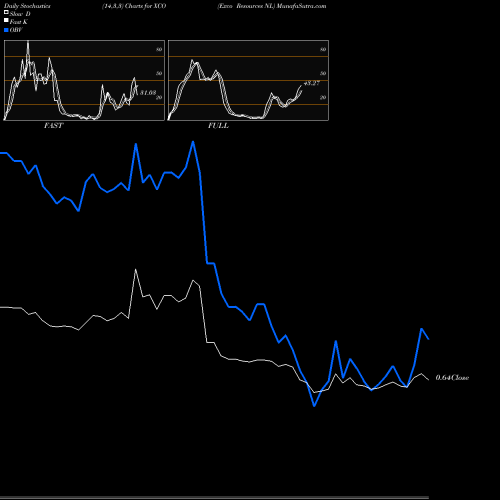Click the 'FULL' chart caption

(218, 126)
